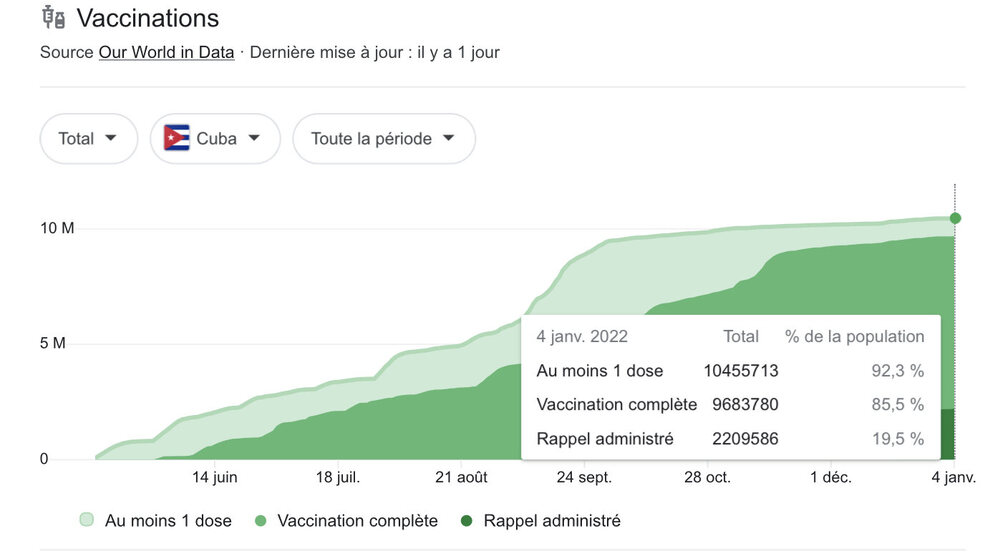Open the Total metric dropdown
The height and width of the screenshot is (556, 1000).
88,138
